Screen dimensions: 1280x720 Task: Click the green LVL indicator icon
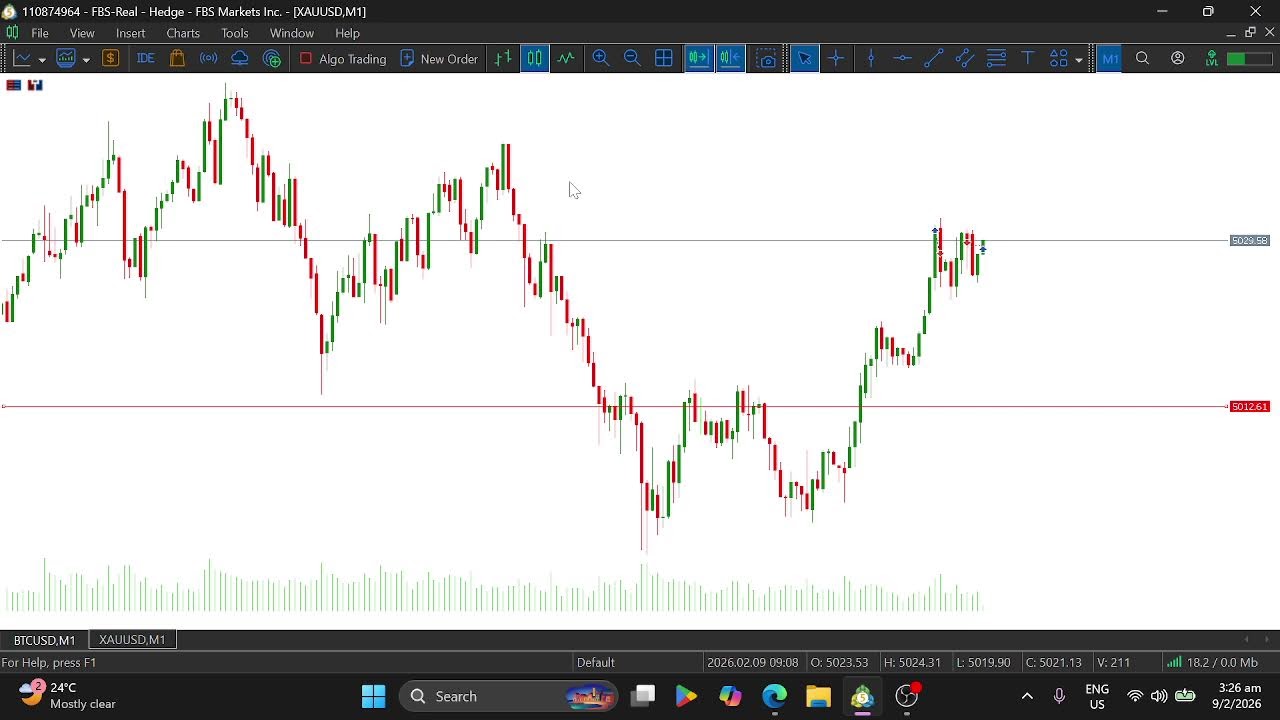pos(1211,59)
